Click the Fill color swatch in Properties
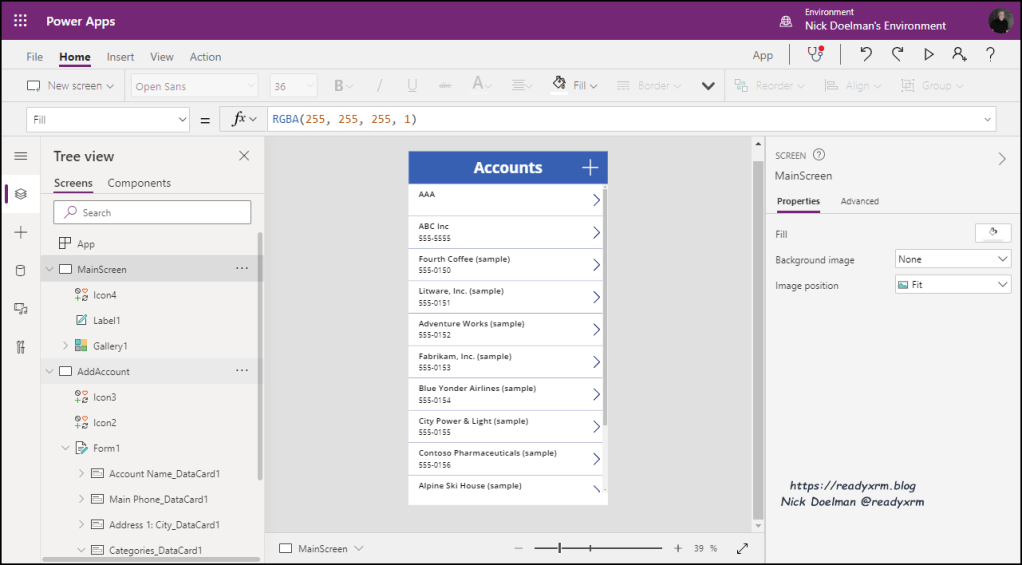1022x565 pixels. 992,233
